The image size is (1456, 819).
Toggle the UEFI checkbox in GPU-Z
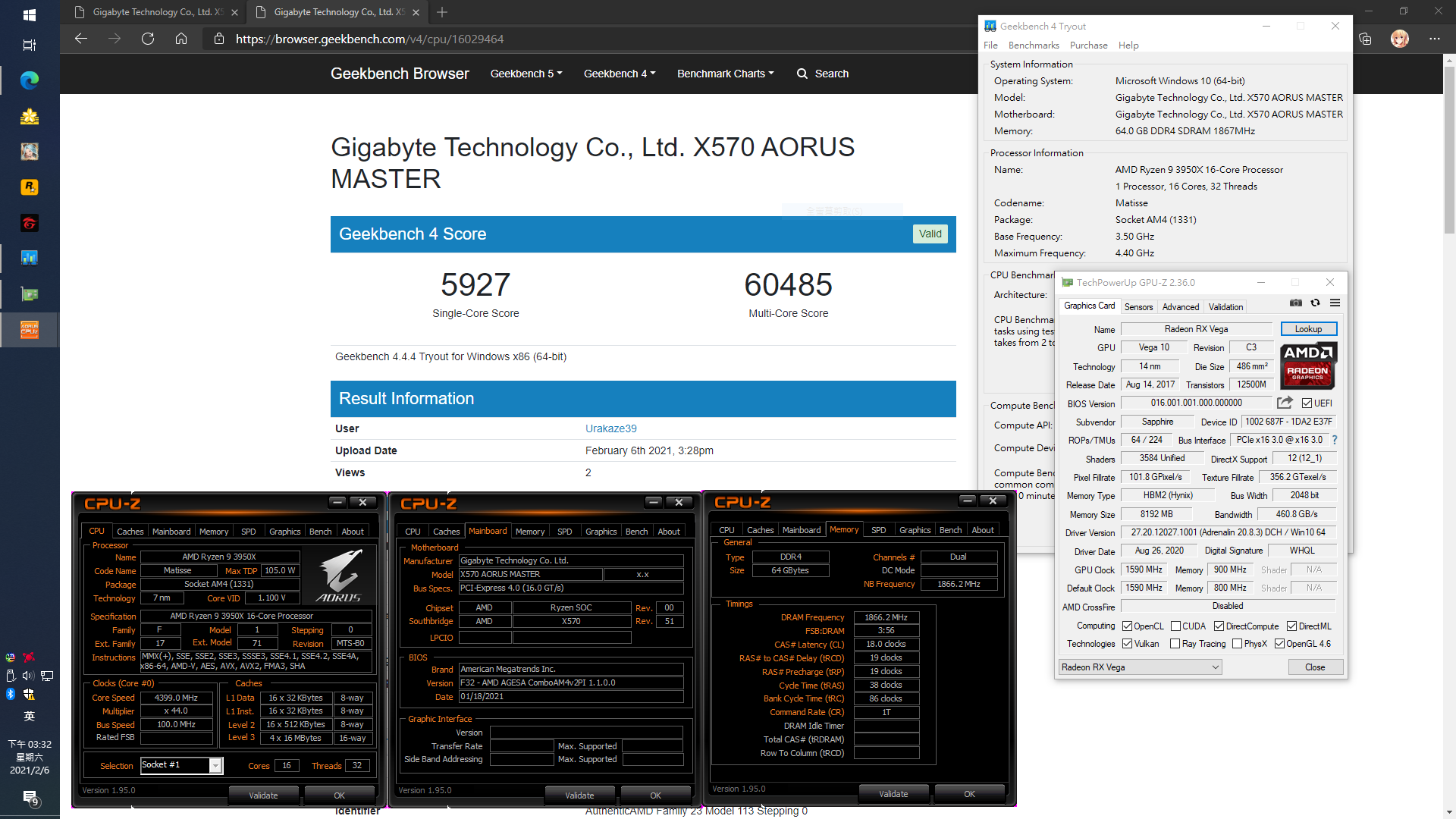[x=1307, y=403]
